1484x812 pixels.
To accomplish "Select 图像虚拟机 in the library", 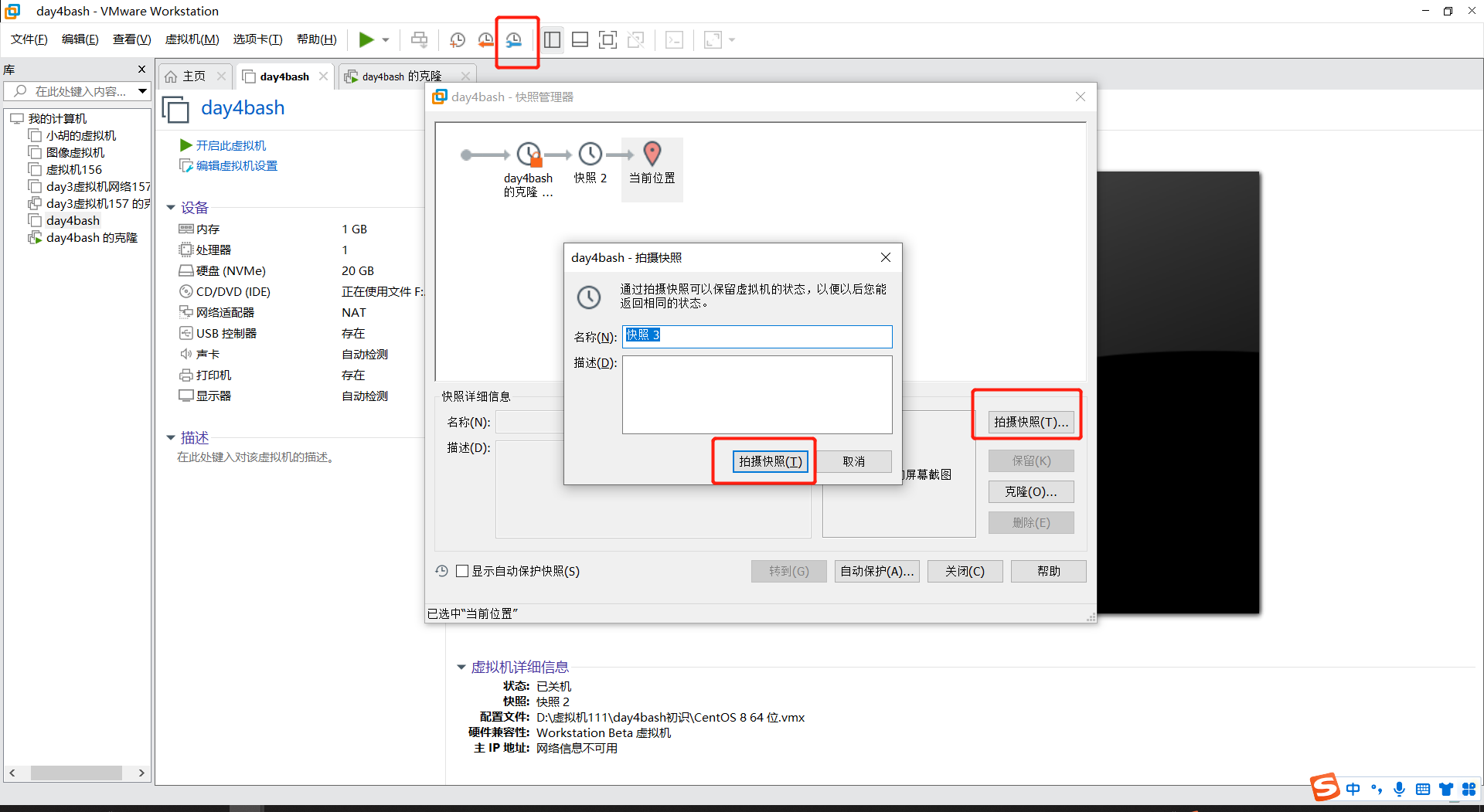I will (x=75, y=152).
